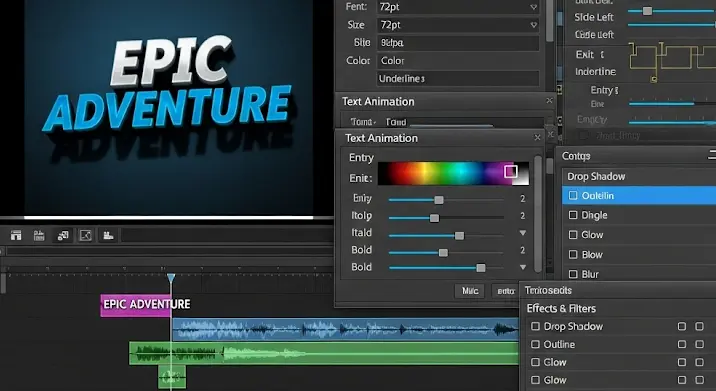Screen dimensions: 716x391
Task: Click the media shapes timeline toolbar icon
Action: tap(63, 235)
